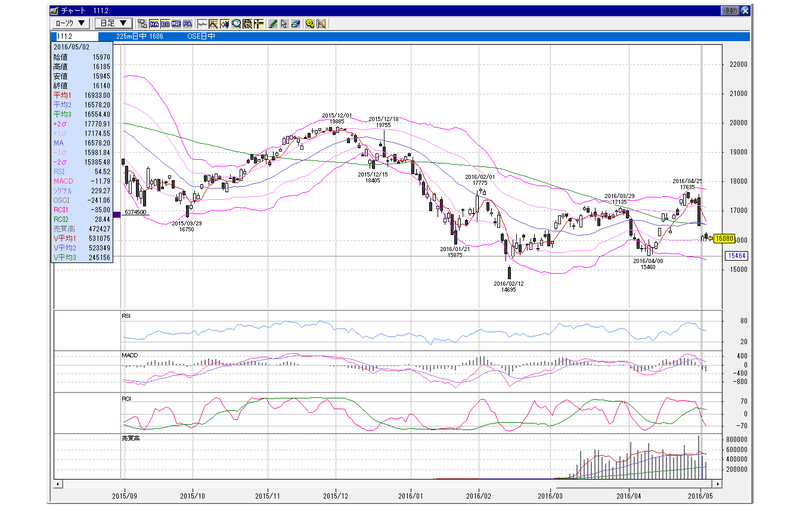Click the 連動 button in title bar

pos(730,10)
